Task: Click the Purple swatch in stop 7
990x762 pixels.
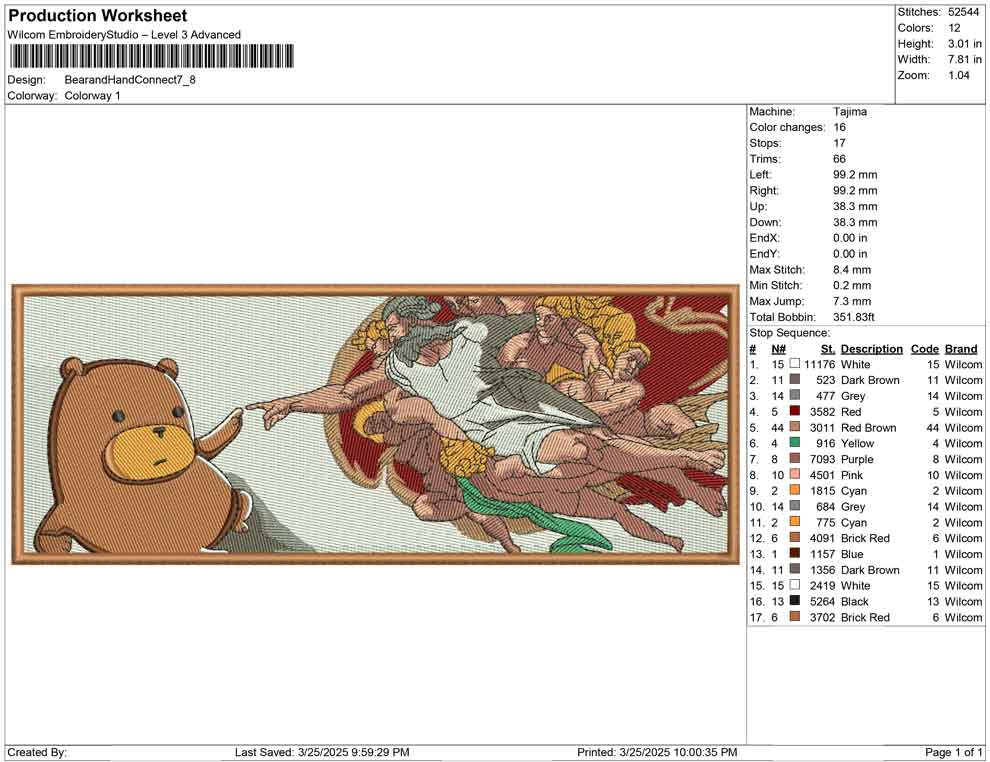Action: point(794,458)
